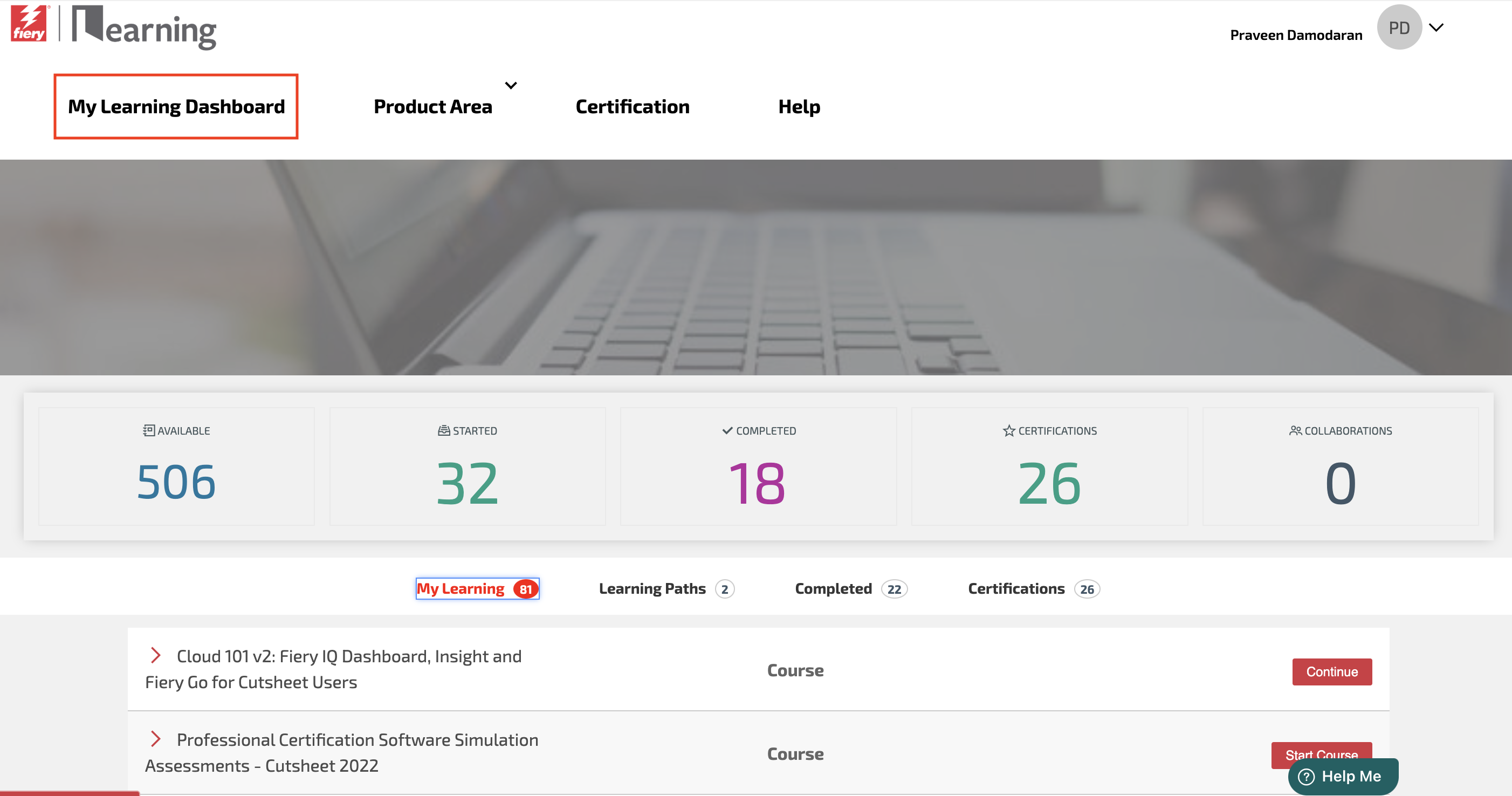Viewport: 1512px width, 796px height.
Task: Click the Completed checkmark icon
Action: click(727, 430)
